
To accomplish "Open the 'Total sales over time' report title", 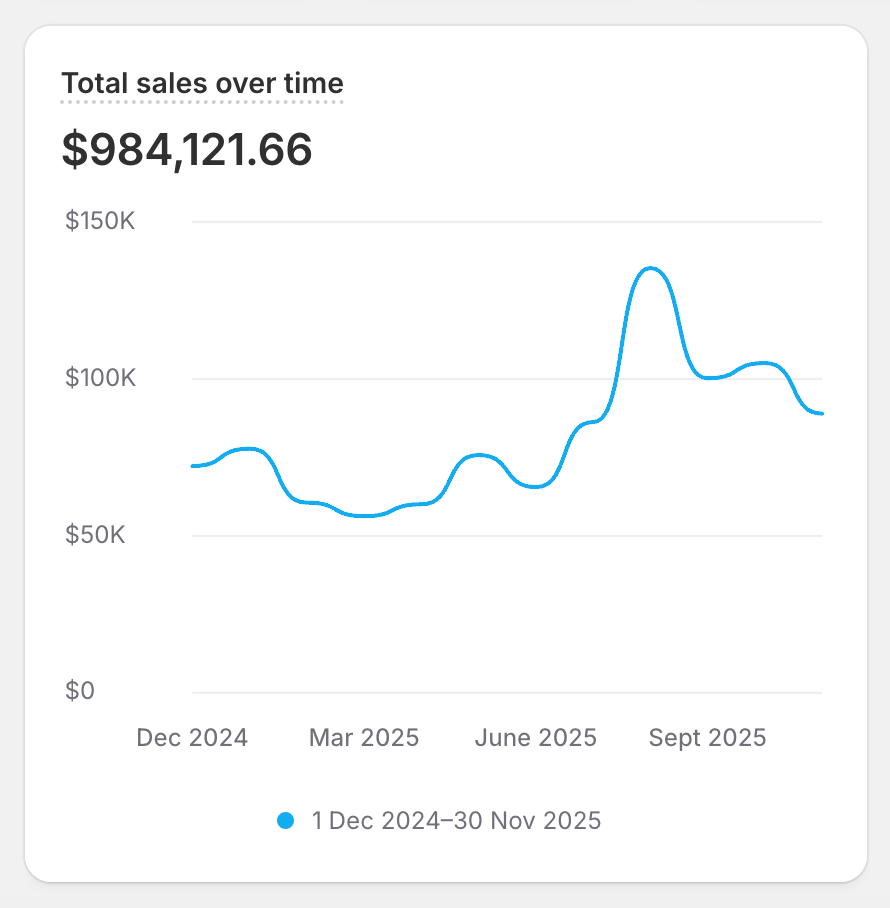I will (x=202, y=83).
